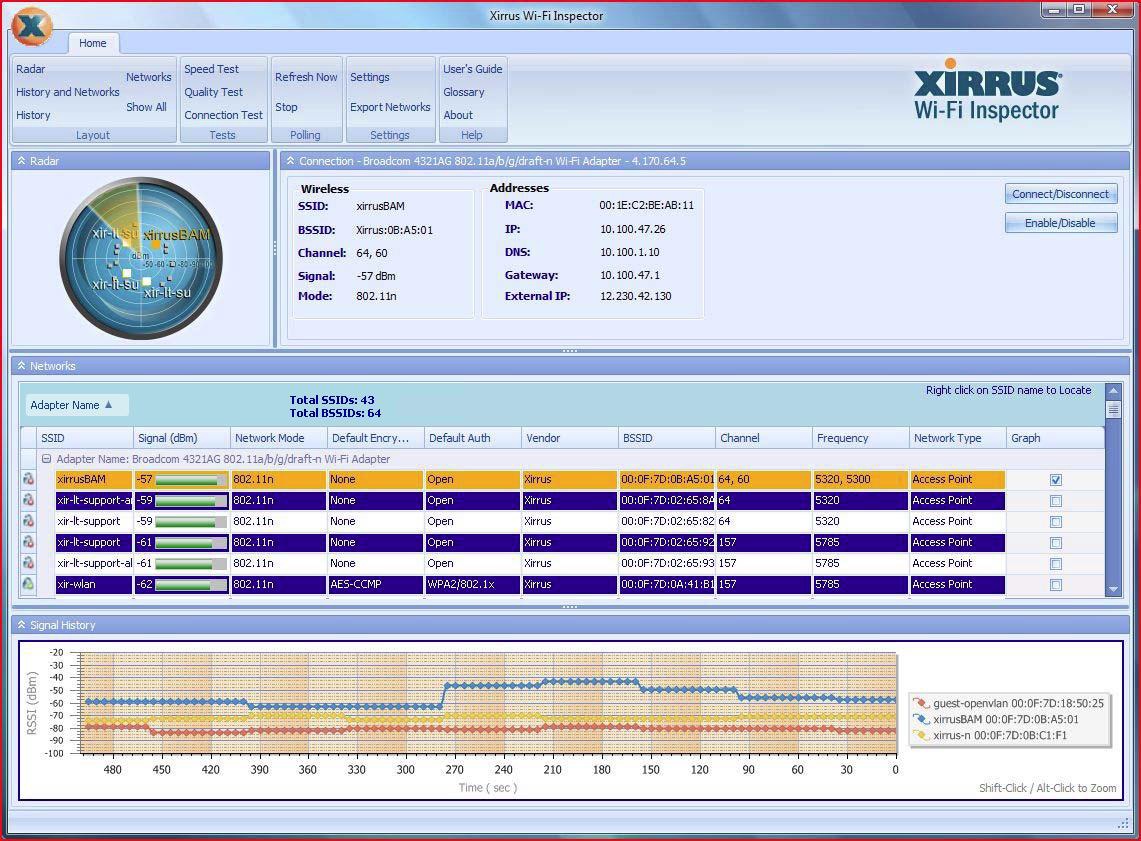Click the AES-CCMP encryption cell
The width and height of the screenshot is (1141, 841).
[375, 584]
